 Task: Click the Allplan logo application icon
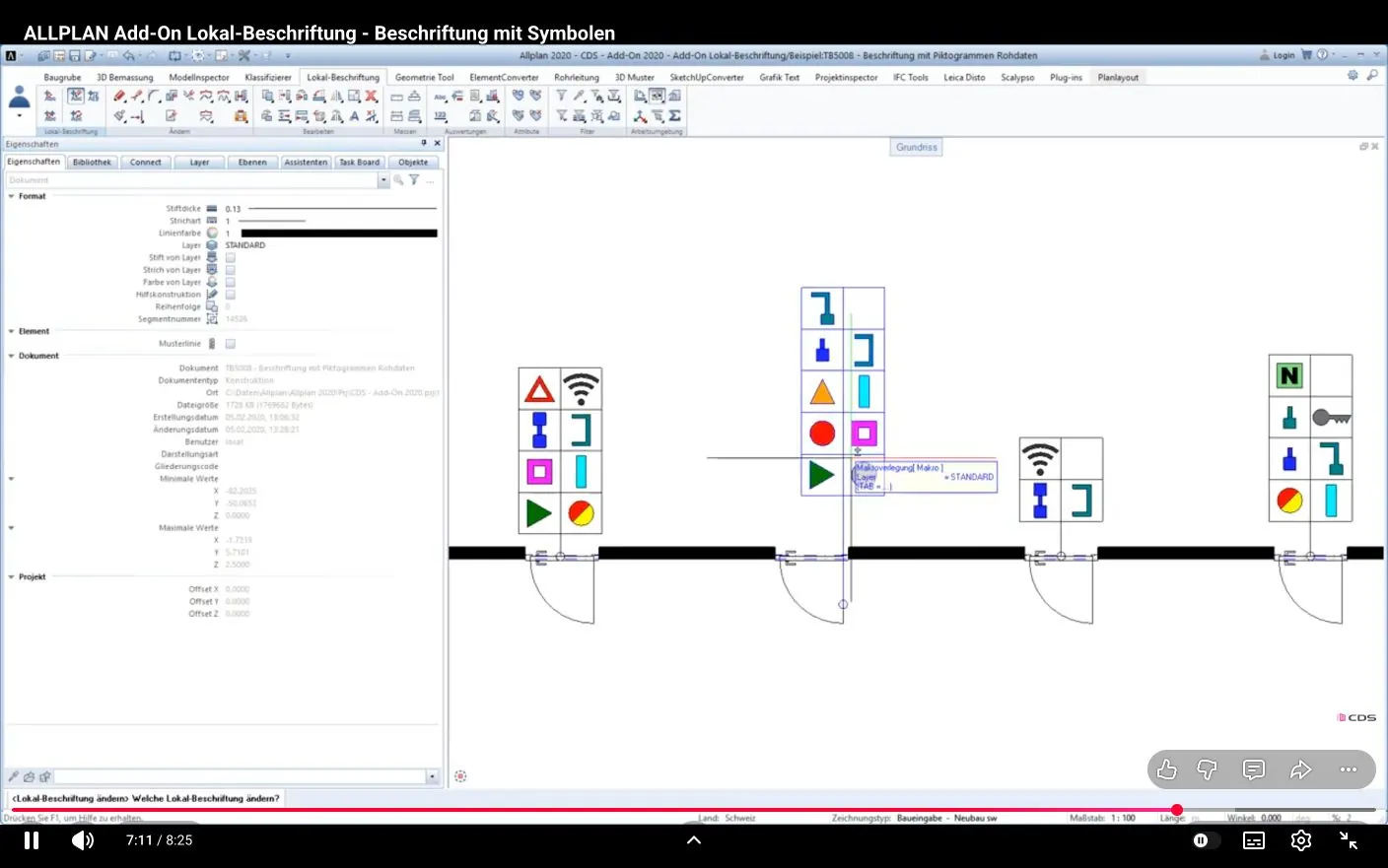[x=11, y=56]
